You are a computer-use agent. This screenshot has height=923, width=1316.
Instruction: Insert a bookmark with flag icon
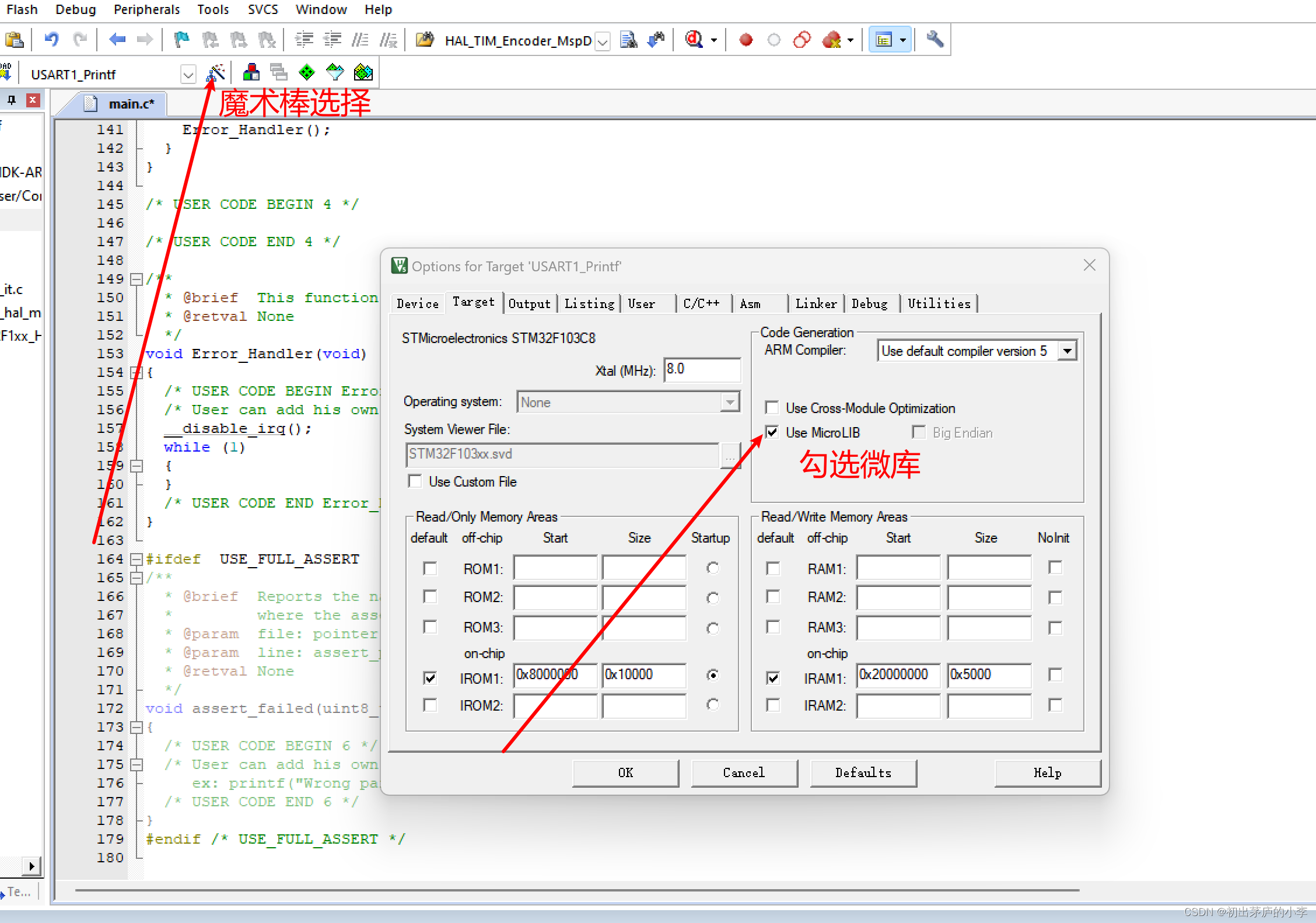click(181, 40)
